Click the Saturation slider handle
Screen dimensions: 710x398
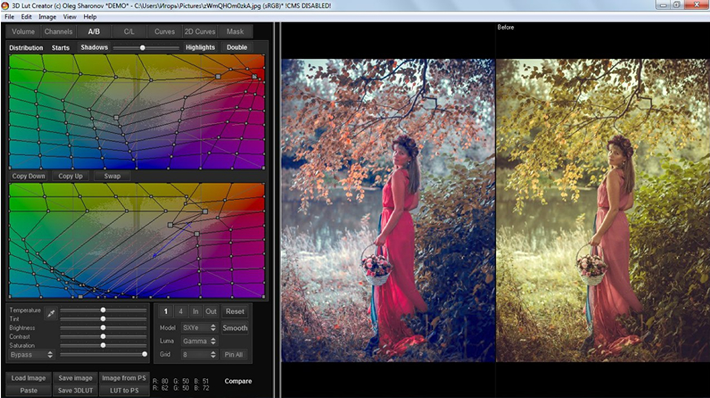tap(103, 345)
